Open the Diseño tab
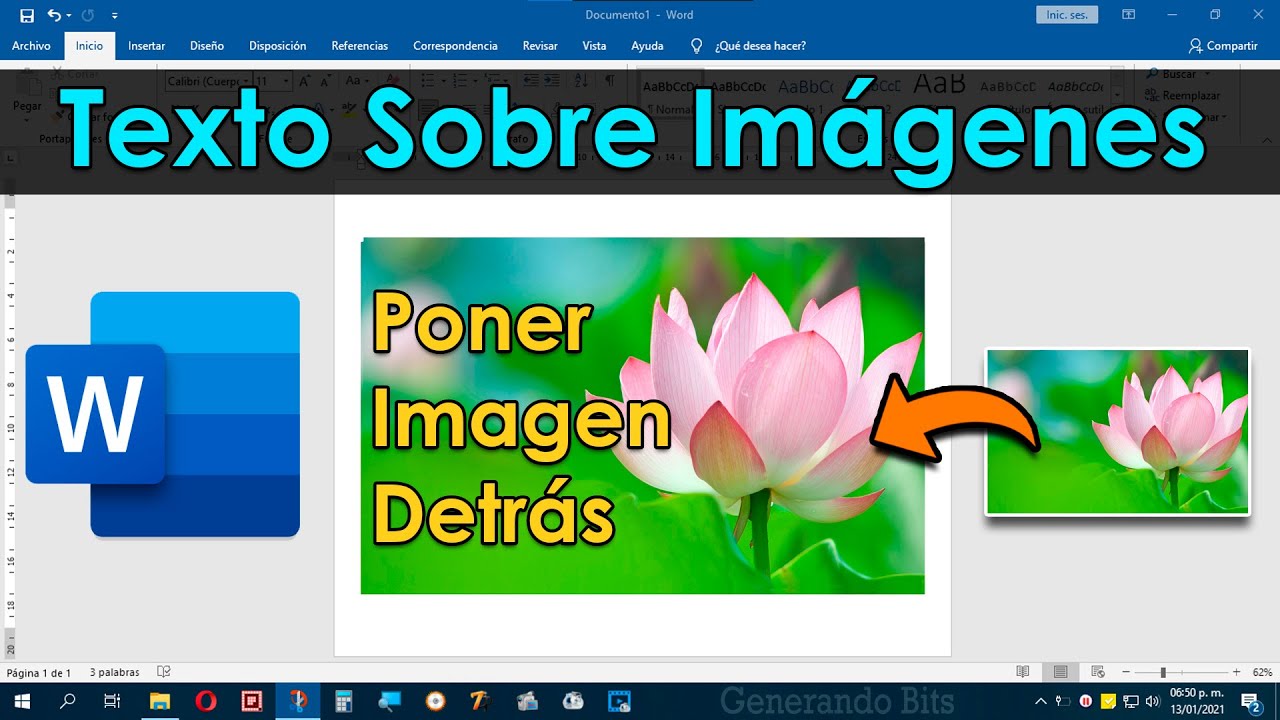Screen dimensions: 1280x720 coord(207,46)
